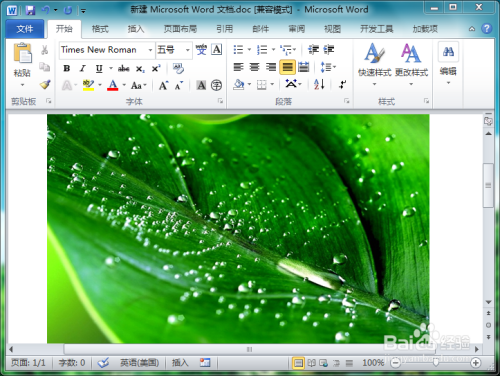Click the Clear Formatting icon
Viewport: 500px width, 376px height.
178,68
